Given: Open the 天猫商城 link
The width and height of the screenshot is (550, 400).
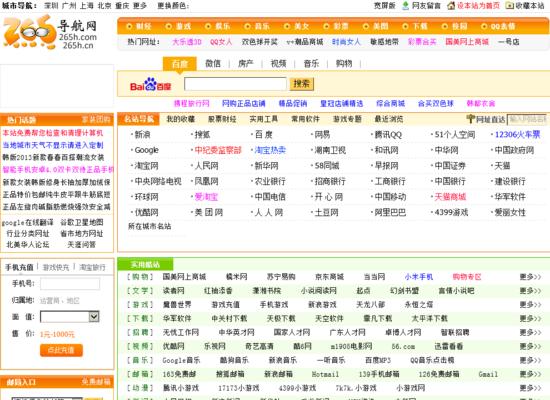Looking at the screenshot, I should coord(450,197).
